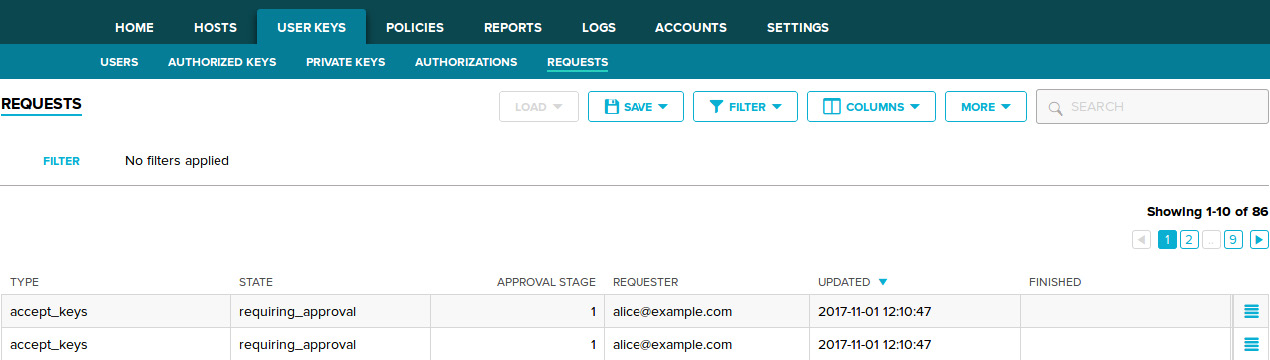1270x360 pixels.
Task: Switch to the REPORTS tab
Action: 513,27
